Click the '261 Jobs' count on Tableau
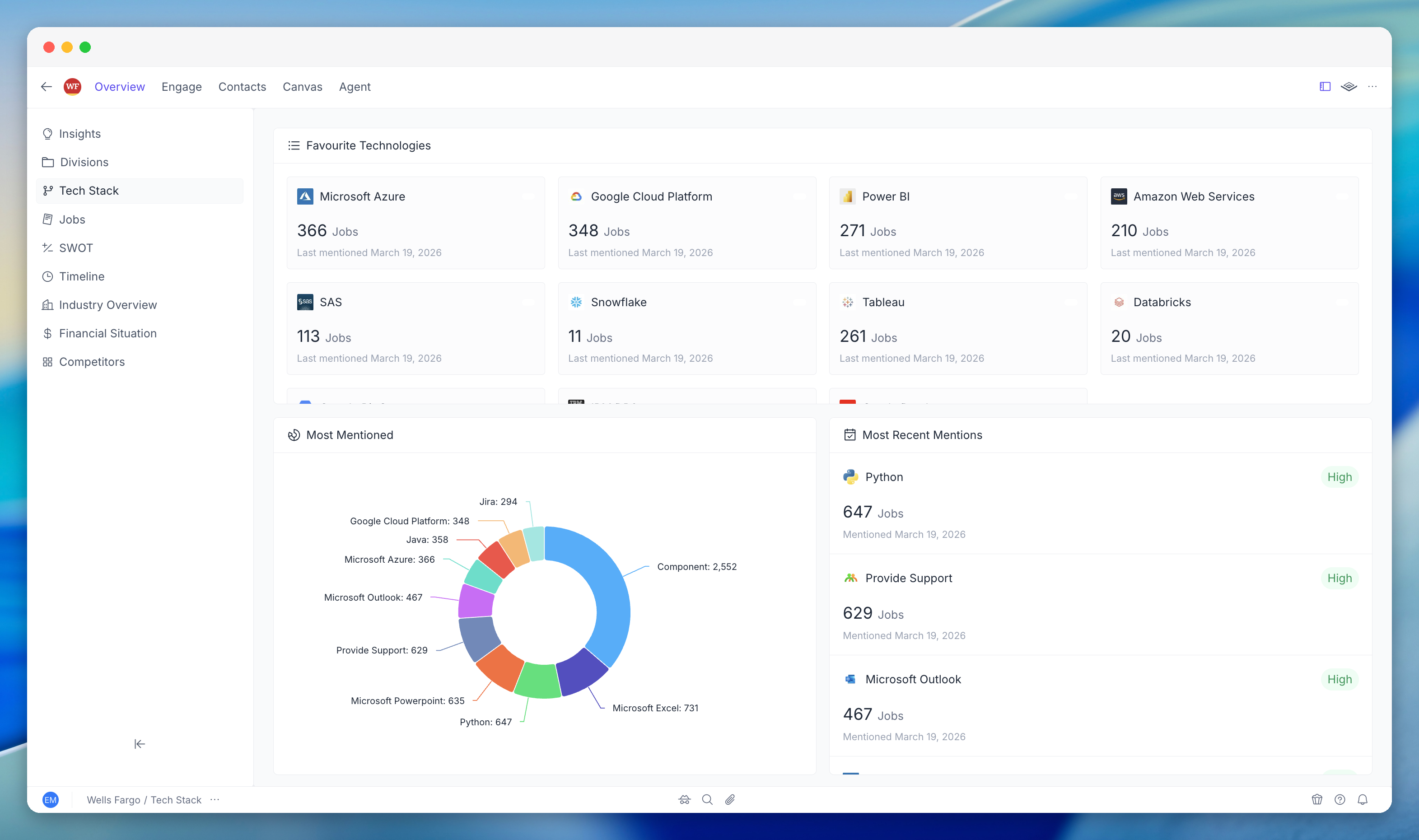This screenshot has width=1419, height=840. tap(868, 337)
